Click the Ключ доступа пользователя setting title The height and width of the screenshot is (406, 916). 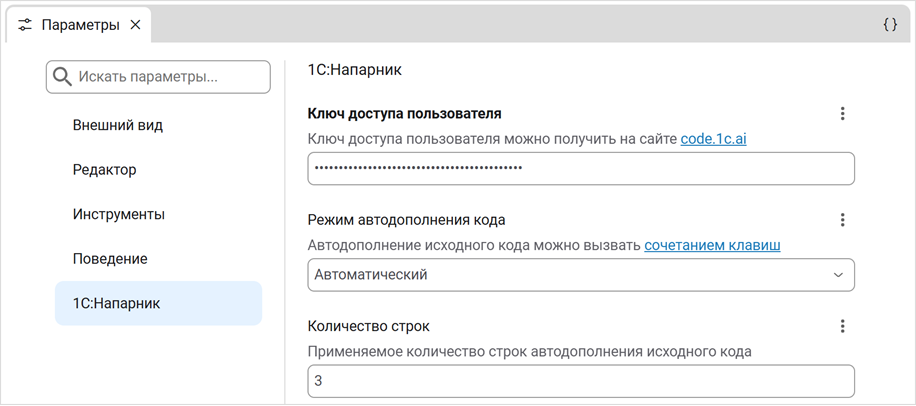[x=404, y=113]
